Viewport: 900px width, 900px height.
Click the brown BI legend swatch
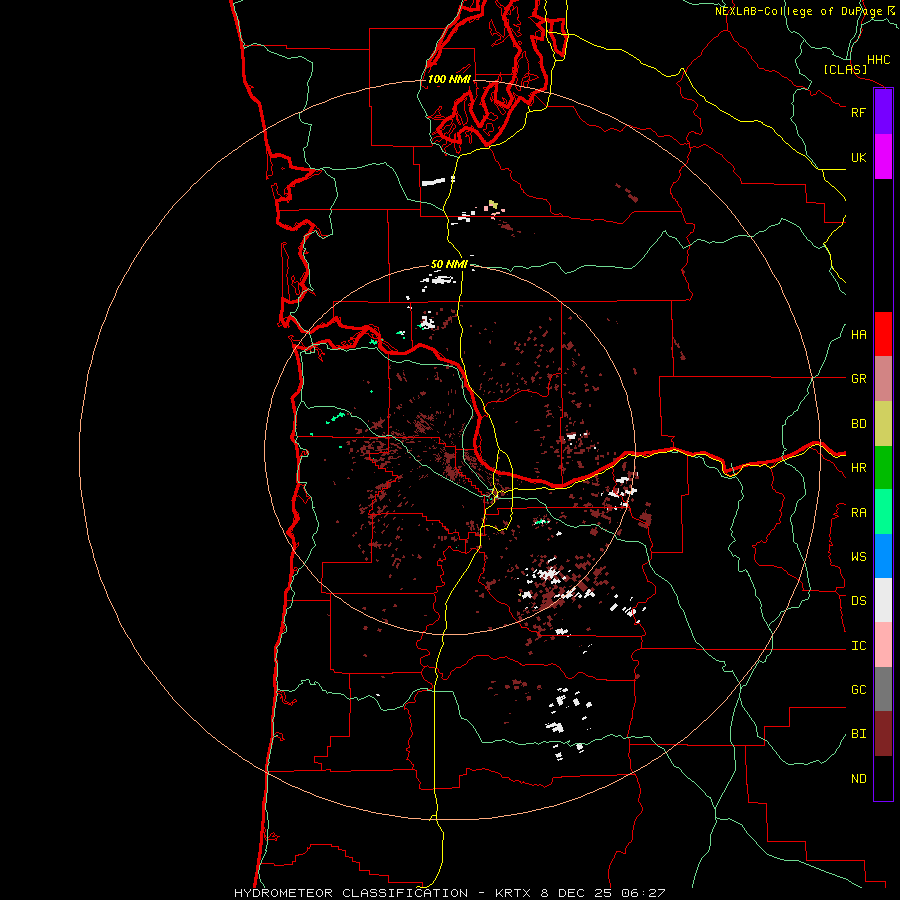pos(883,734)
